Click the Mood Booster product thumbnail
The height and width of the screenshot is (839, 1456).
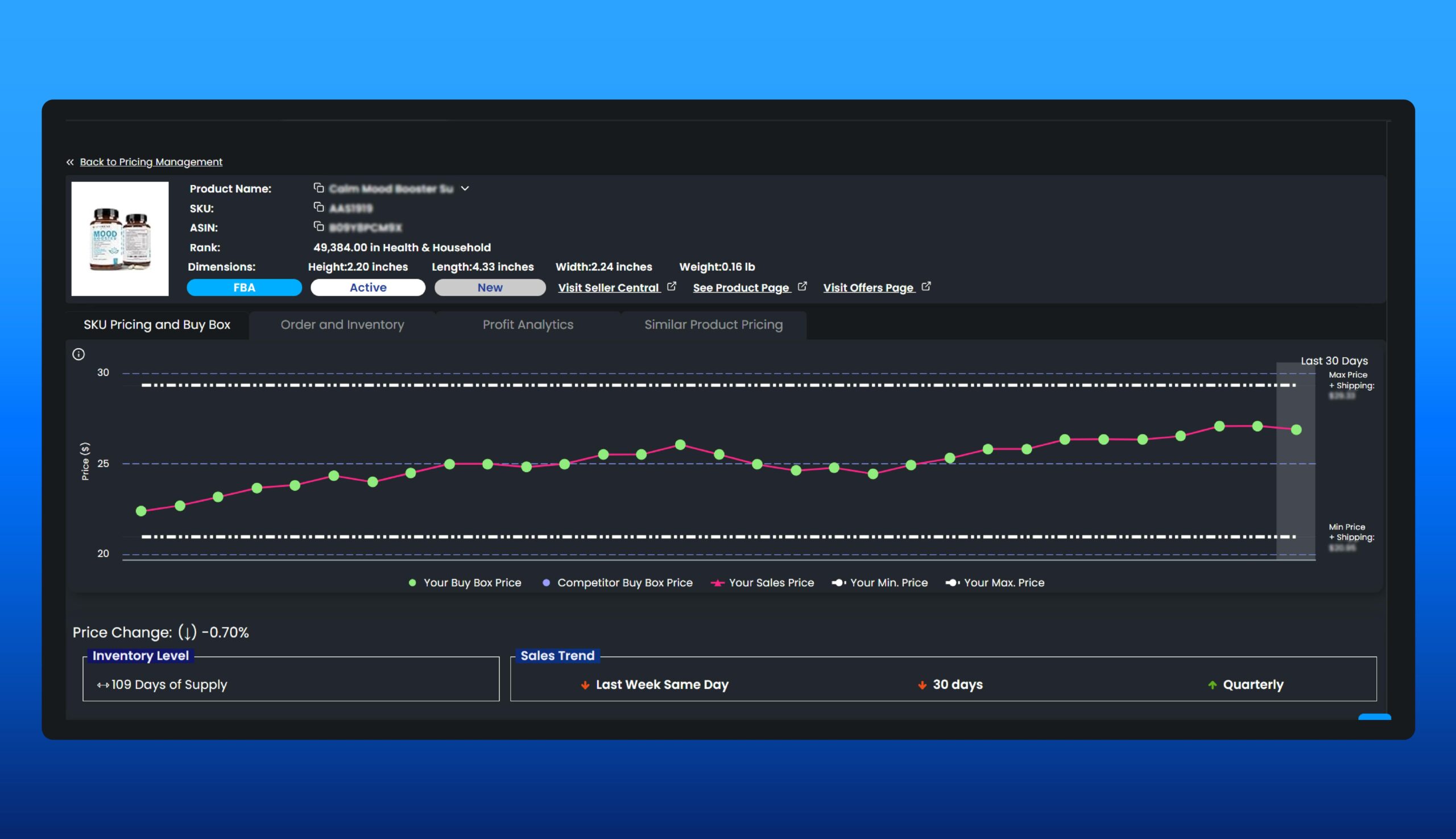[119, 238]
